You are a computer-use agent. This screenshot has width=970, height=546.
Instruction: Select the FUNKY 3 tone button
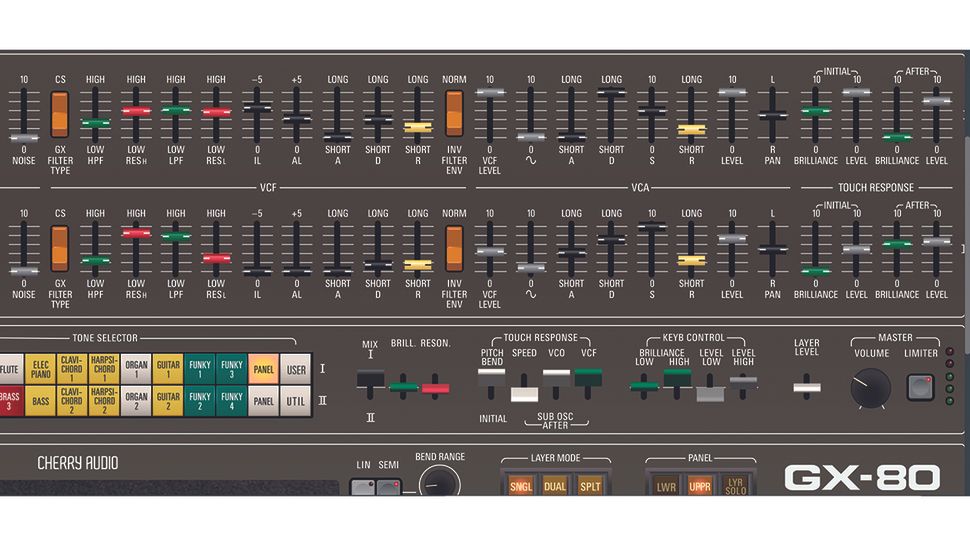tap(231, 369)
